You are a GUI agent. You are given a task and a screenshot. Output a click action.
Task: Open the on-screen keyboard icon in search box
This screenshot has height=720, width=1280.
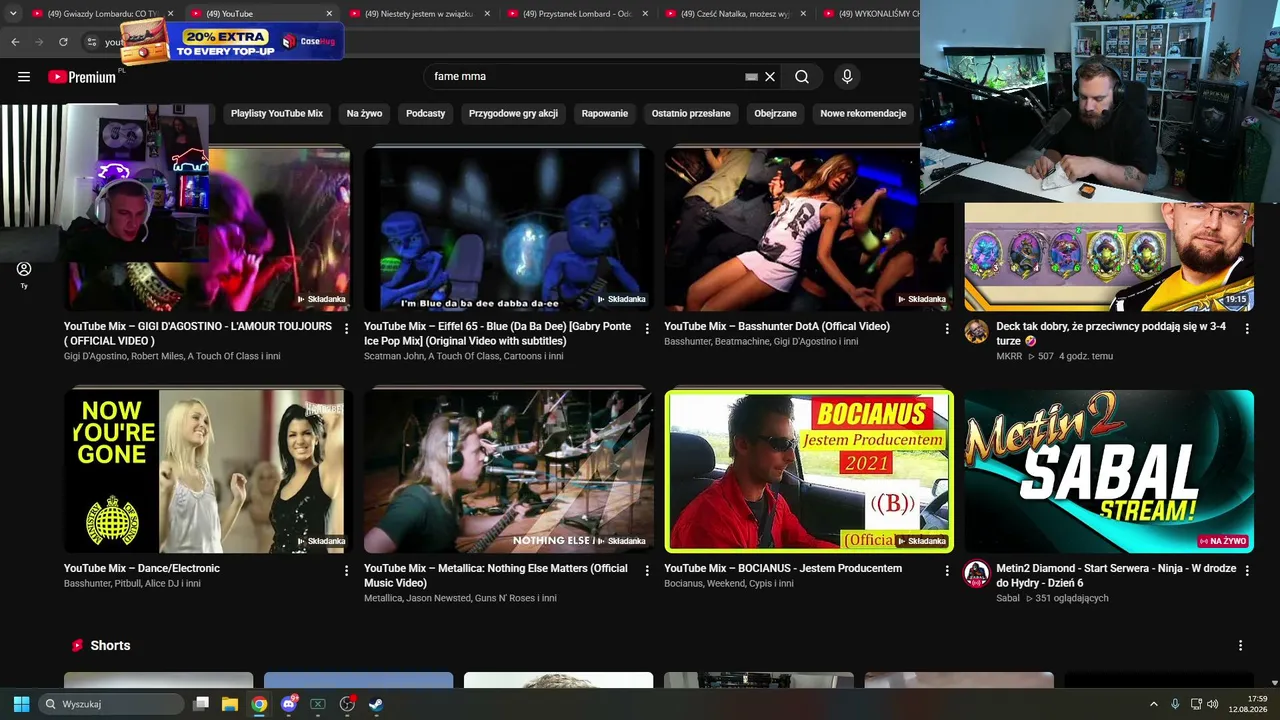tap(751, 77)
